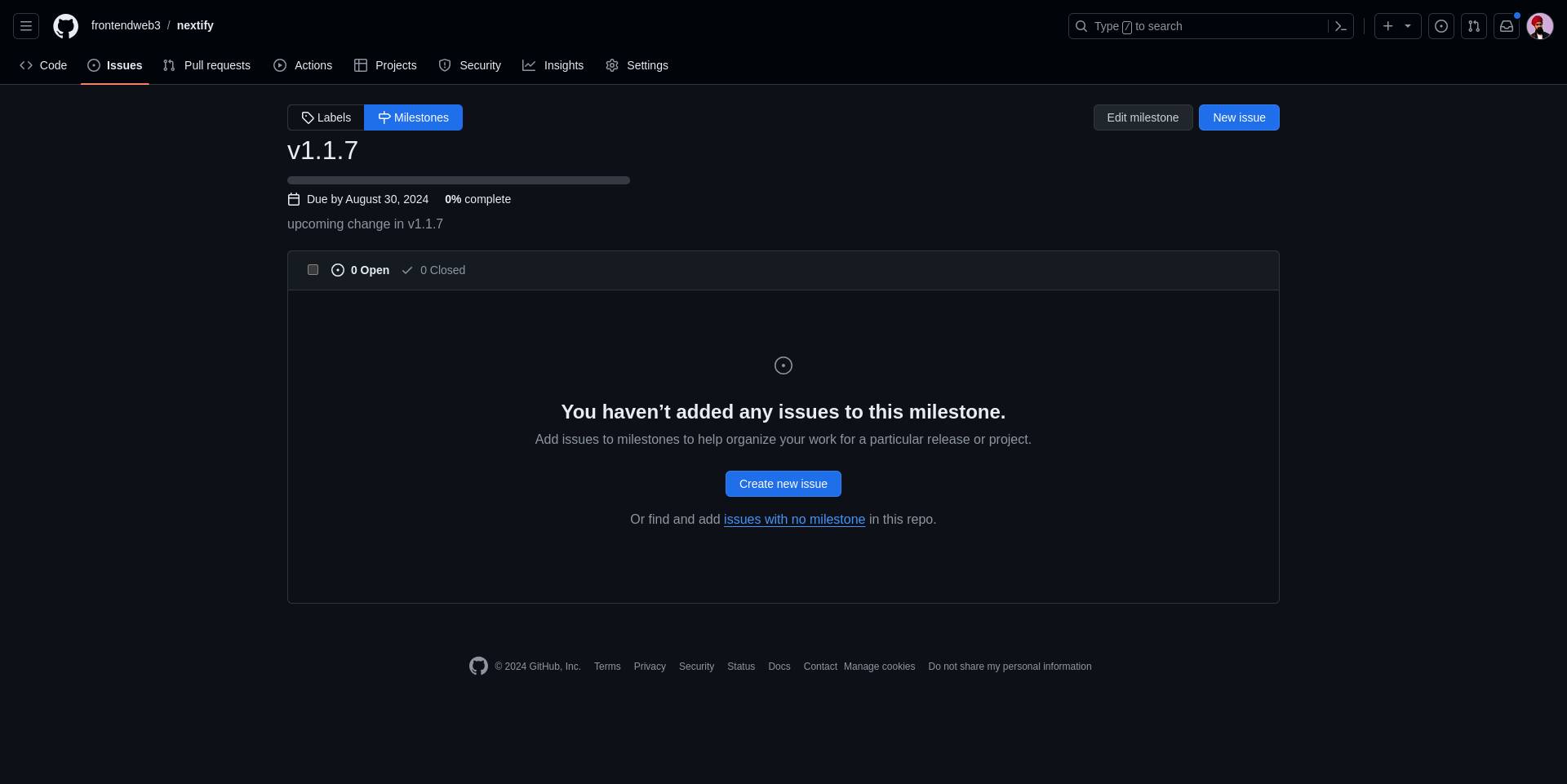Expand the create-new dropdown caret
Image resolution: width=1567 pixels, height=784 pixels.
1408,26
